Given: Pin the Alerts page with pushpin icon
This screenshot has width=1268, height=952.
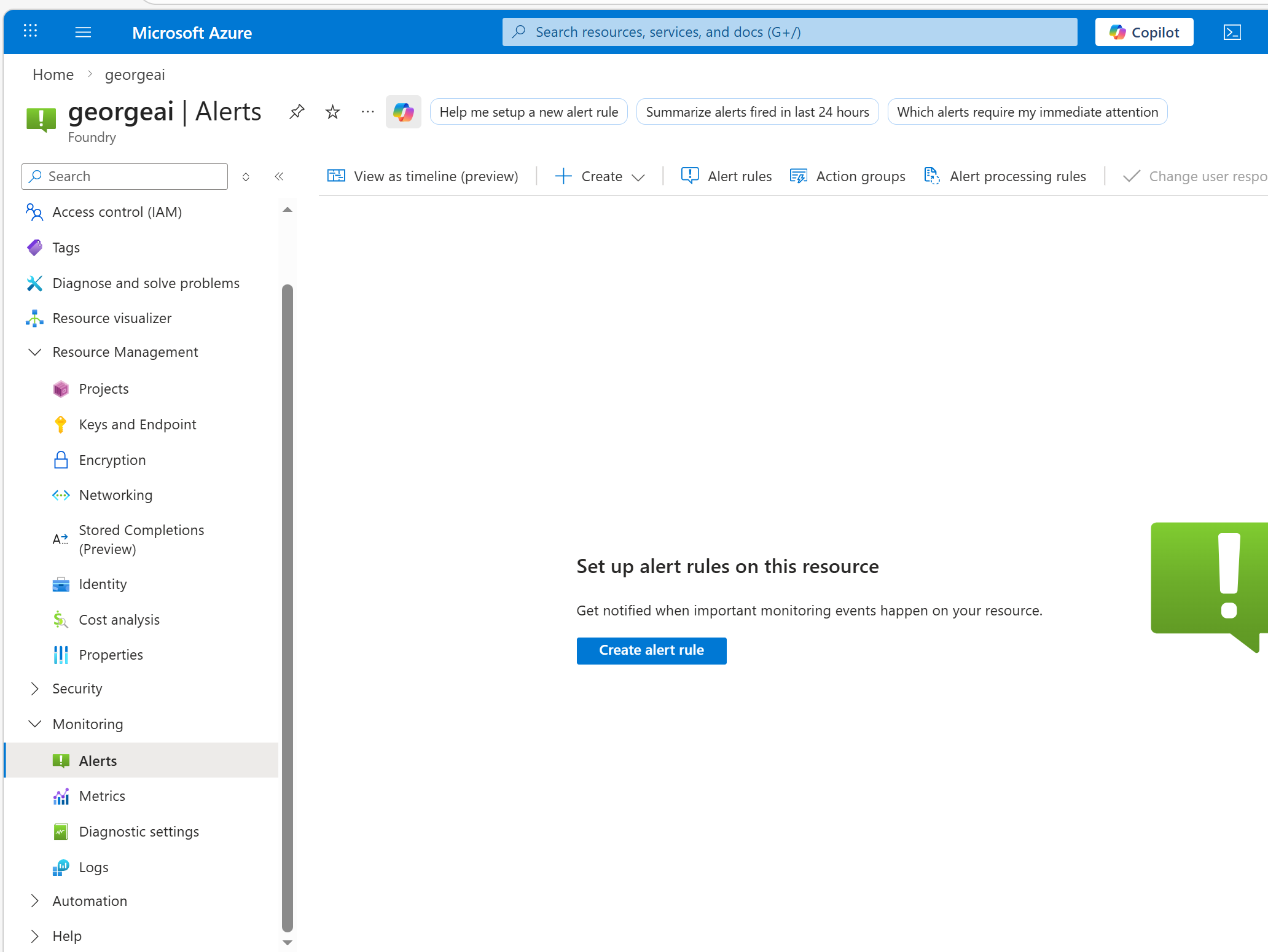Looking at the screenshot, I should point(297,112).
